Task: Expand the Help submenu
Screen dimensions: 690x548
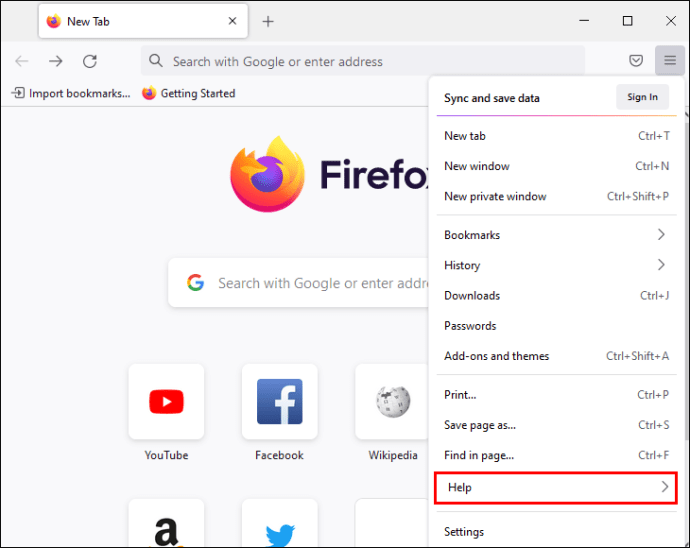Action: pos(556,488)
